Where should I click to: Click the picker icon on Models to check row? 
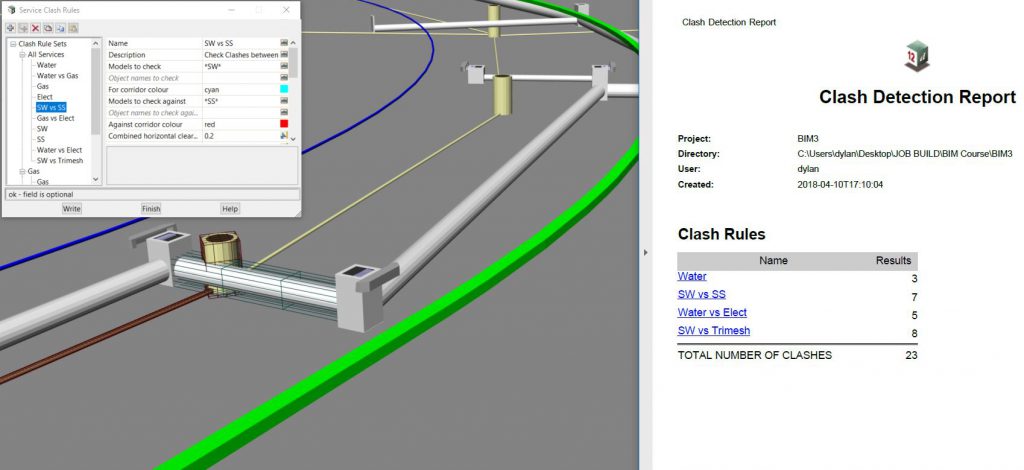(x=284, y=66)
